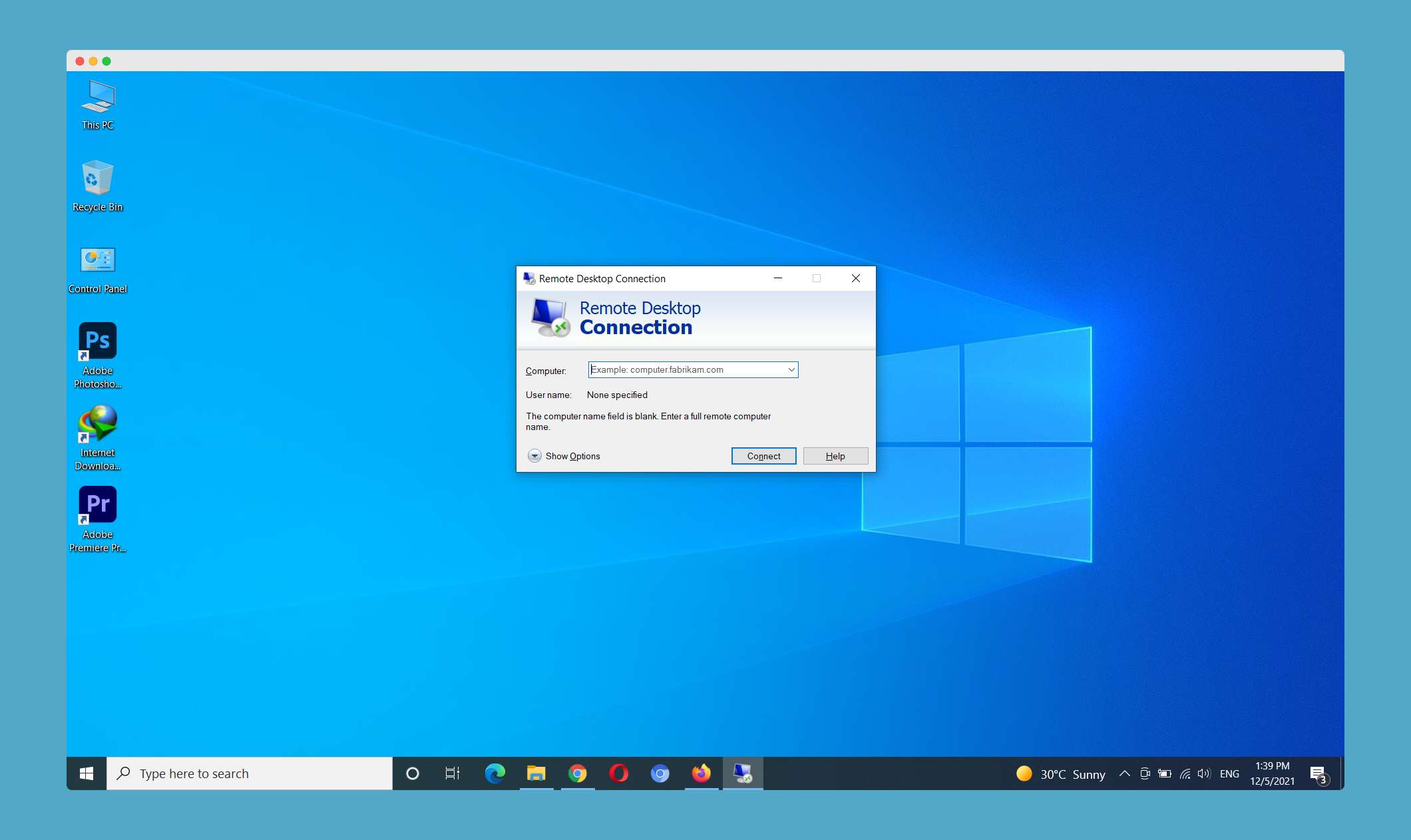Open the volume speaker icon
Image resolution: width=1411 pixels, height=840 pixels.
[1204, 773]
